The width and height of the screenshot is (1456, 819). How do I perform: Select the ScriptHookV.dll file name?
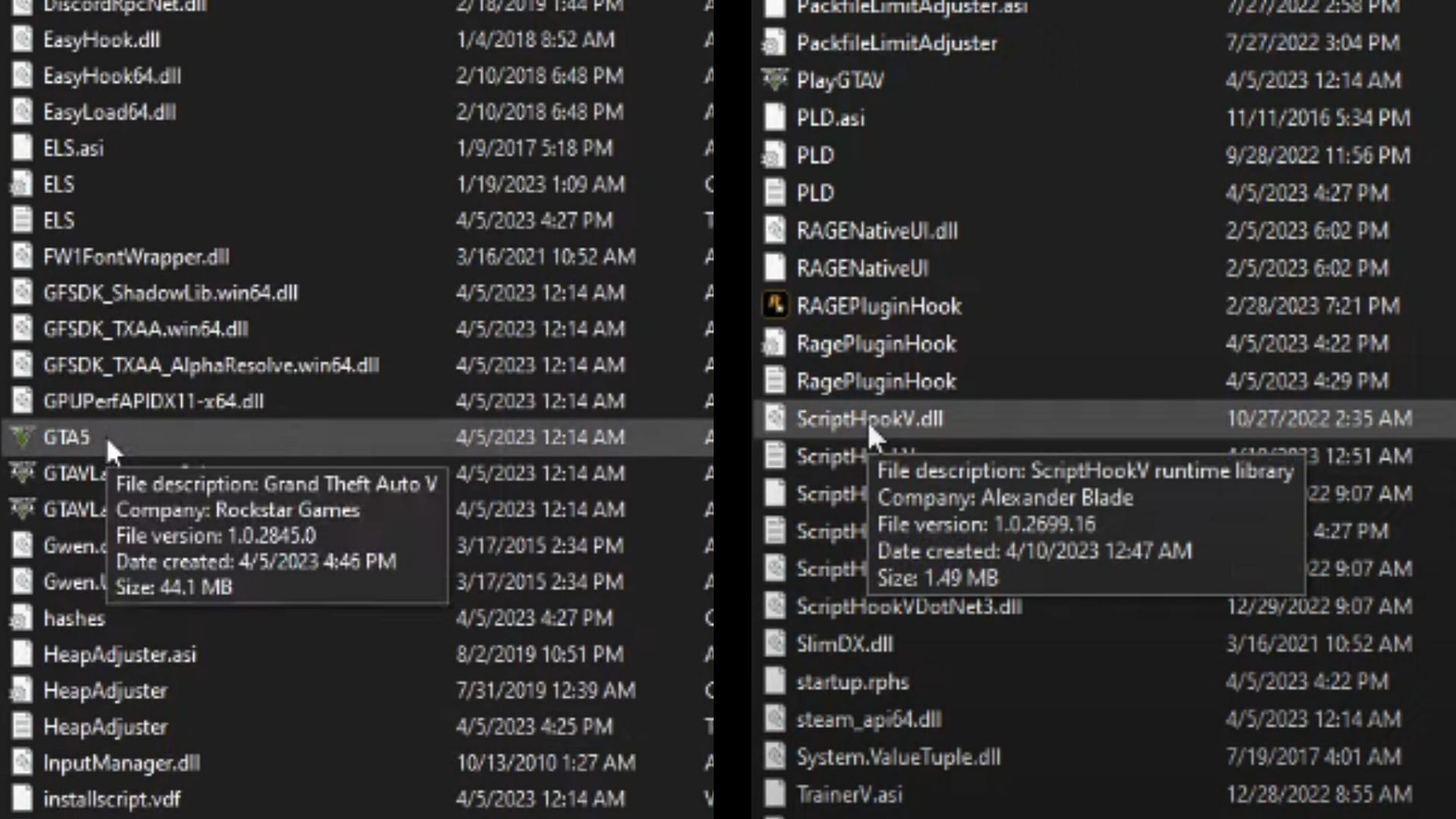[870, 419]
